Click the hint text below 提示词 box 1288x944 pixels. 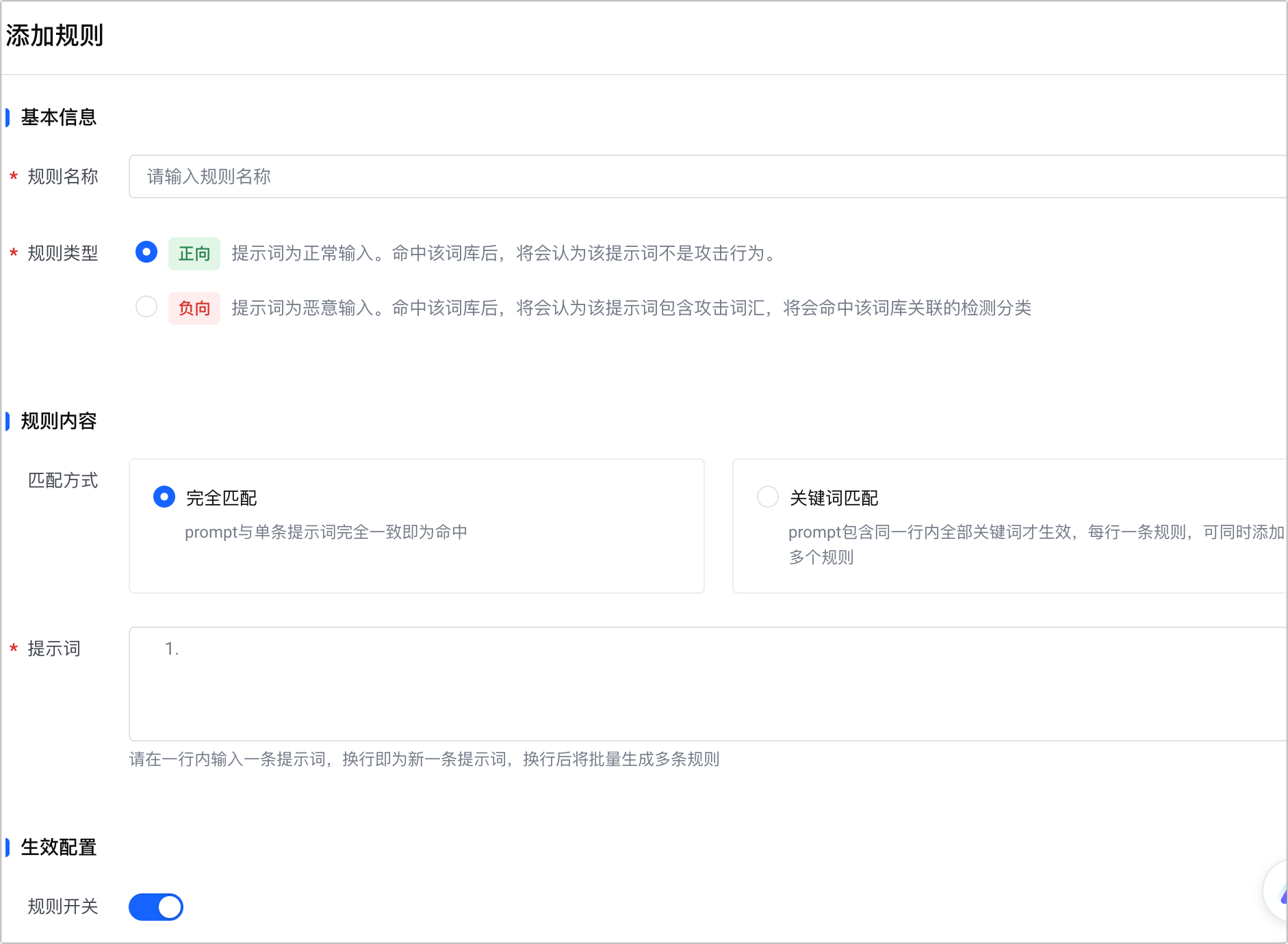click(424, 759)
